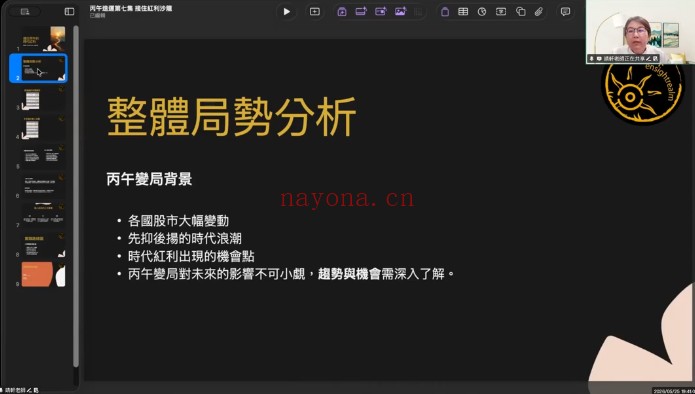The height and width of the screenshot is (394, 695).
Task: Open the comment bubble icon
Action: pos(565,12)
